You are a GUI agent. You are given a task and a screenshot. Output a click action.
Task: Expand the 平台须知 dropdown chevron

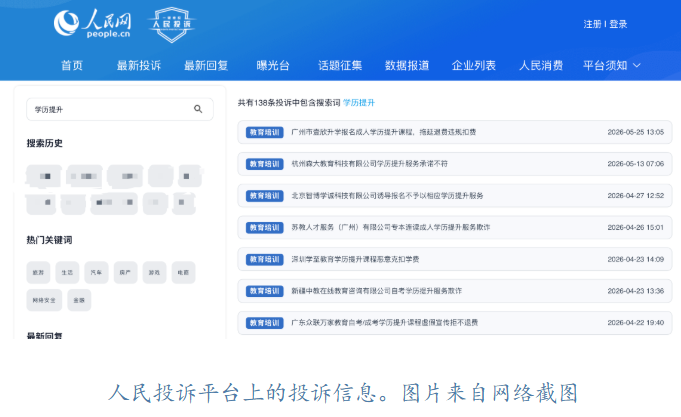(x=637, y=66)
